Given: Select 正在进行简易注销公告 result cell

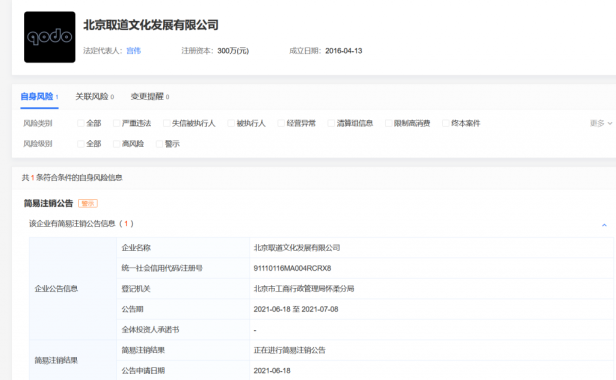Looking at the screenshot, I should pyautogui.click(x=431, y=350).
